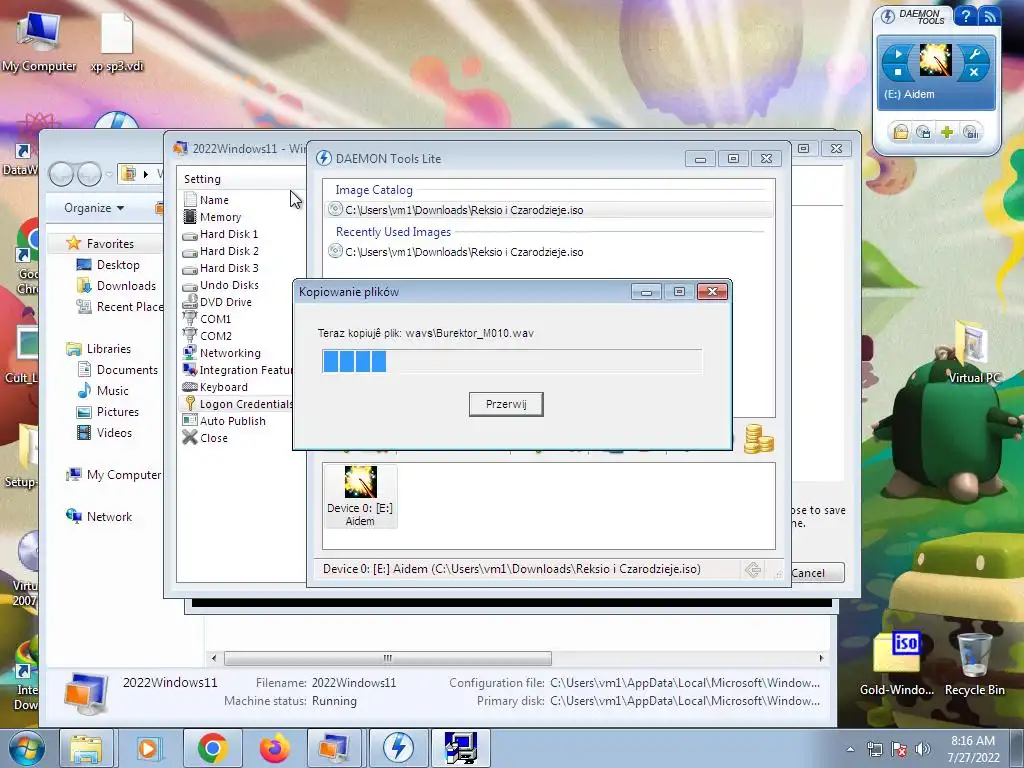Click the make-disc-image icon in gadget

click(x=923, y=133)
